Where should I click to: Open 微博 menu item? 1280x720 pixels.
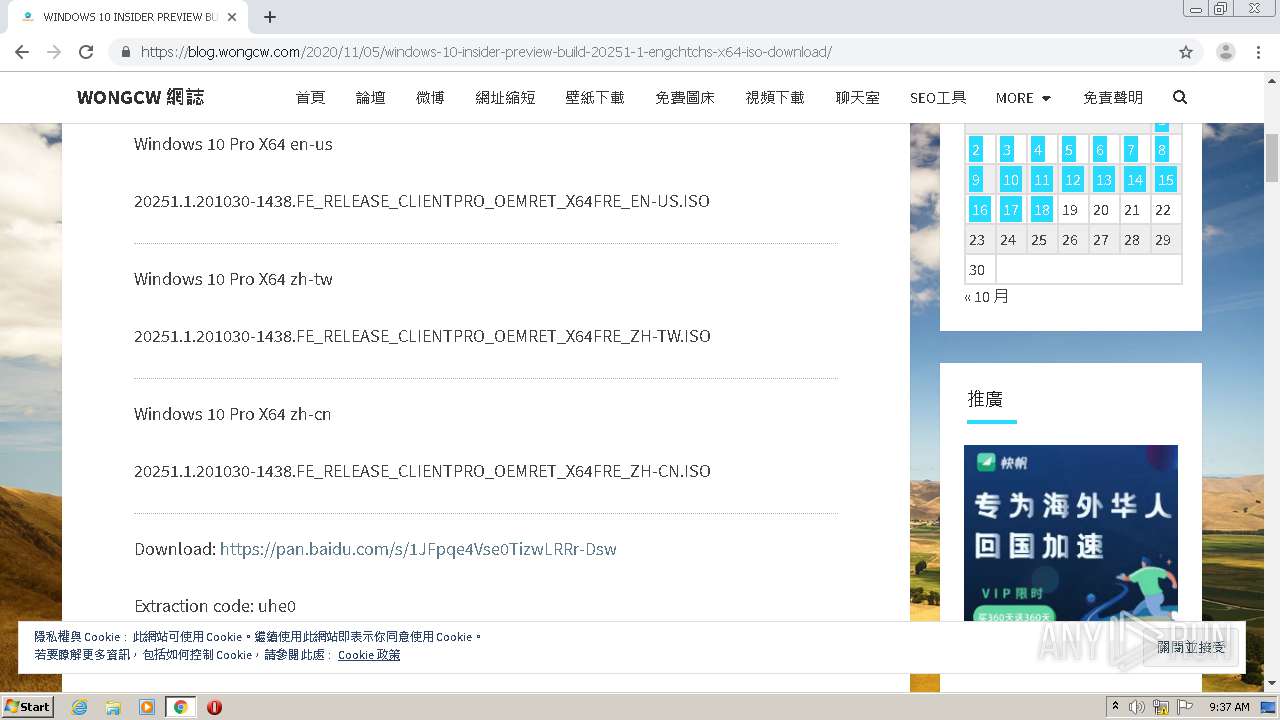click(430, 98)
